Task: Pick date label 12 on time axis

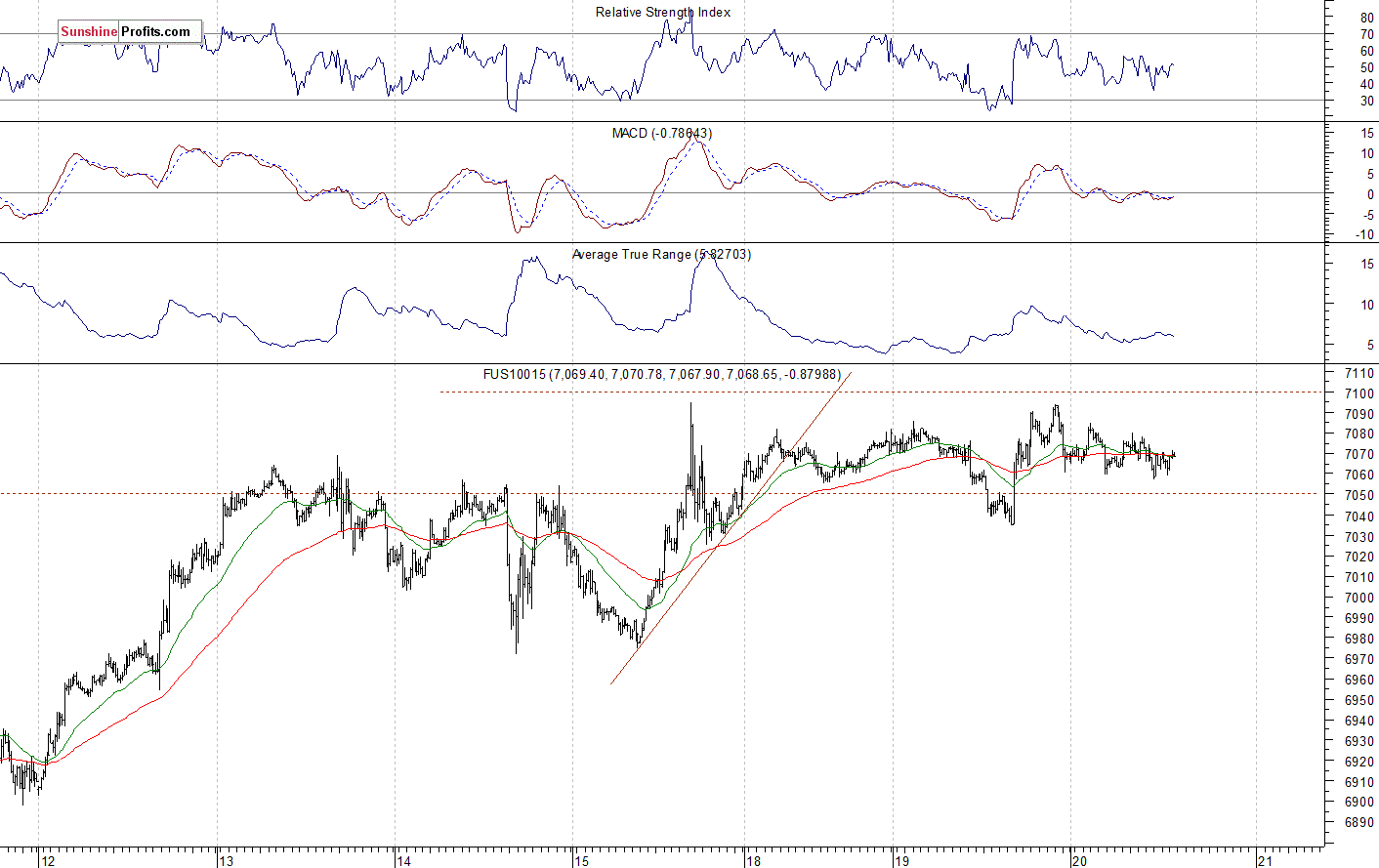Action: point(49,861)
